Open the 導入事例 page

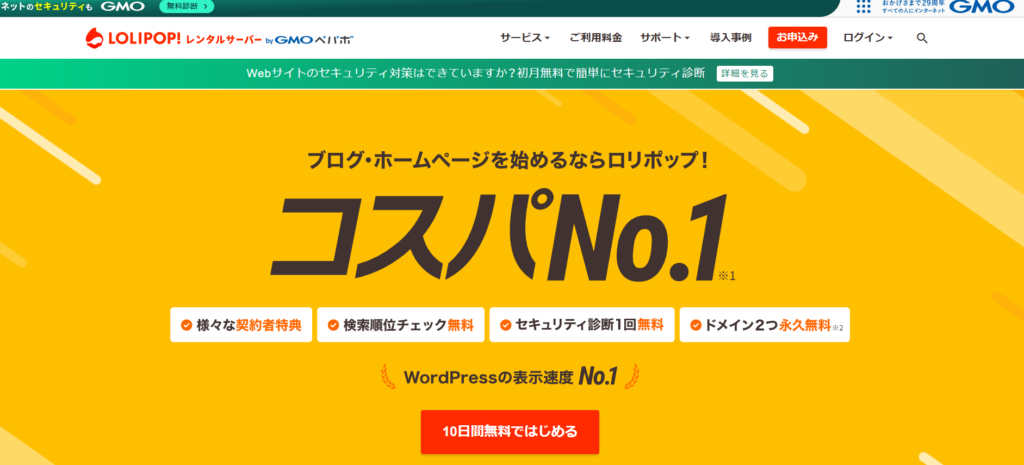731,38
